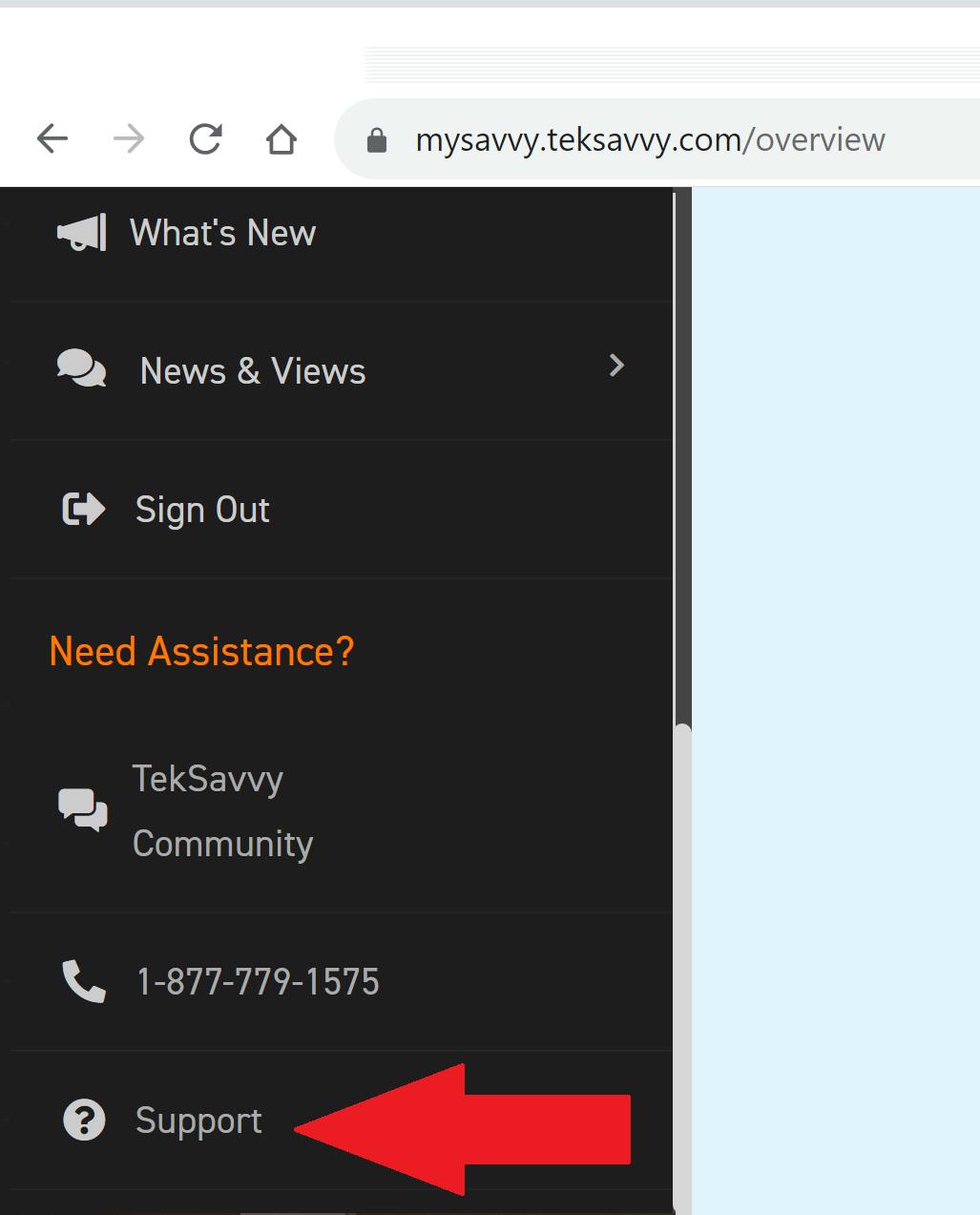Go back with the browser back arrow
This screenshot has width=980, height=1215.
coord(52,139)
